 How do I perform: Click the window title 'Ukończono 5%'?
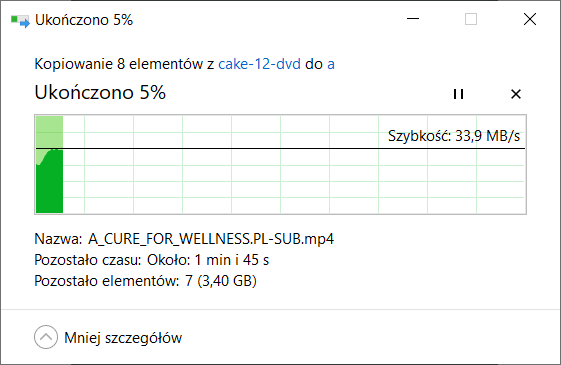[x=84, y=20]
